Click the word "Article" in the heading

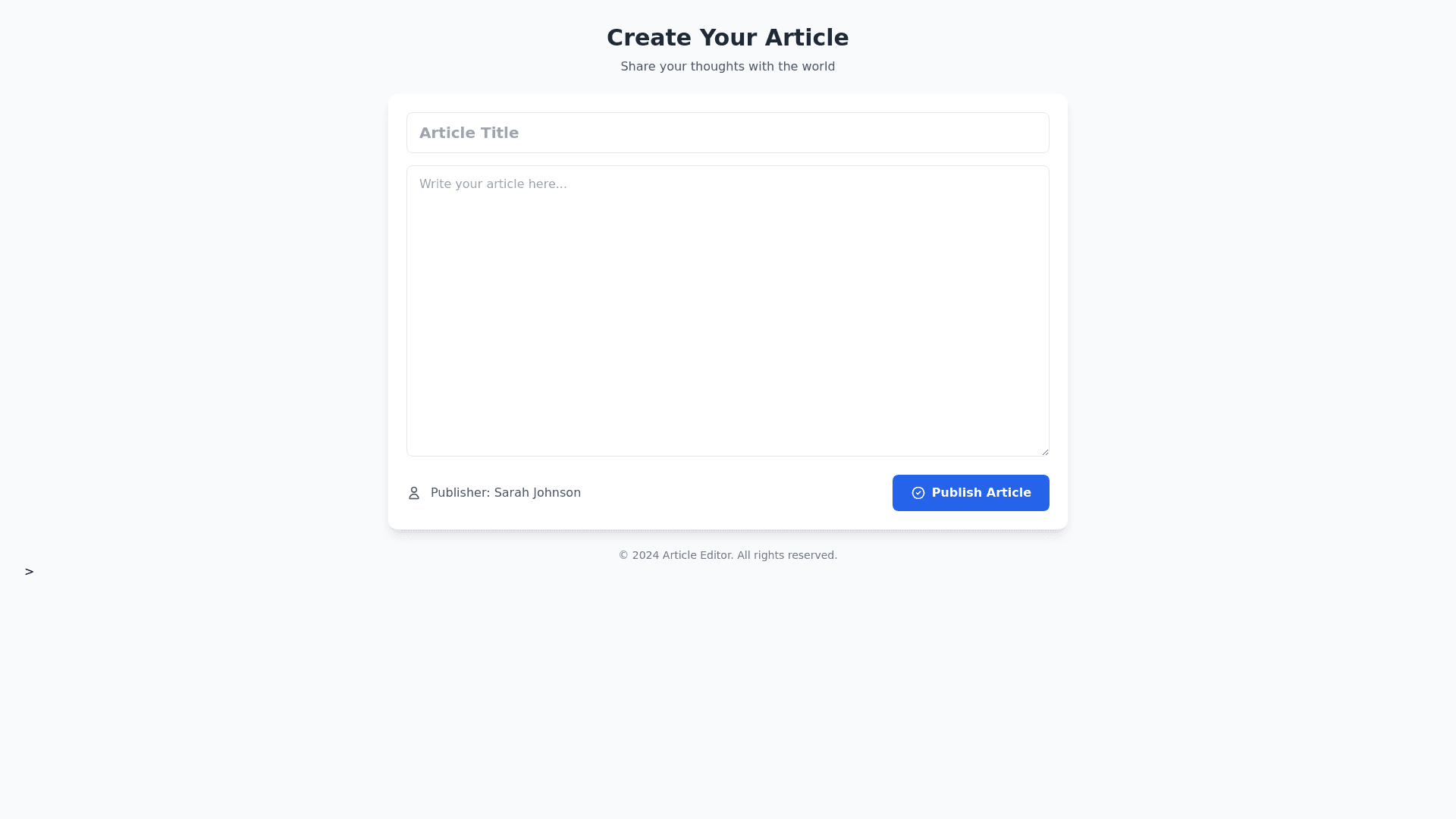coord(806,37)
